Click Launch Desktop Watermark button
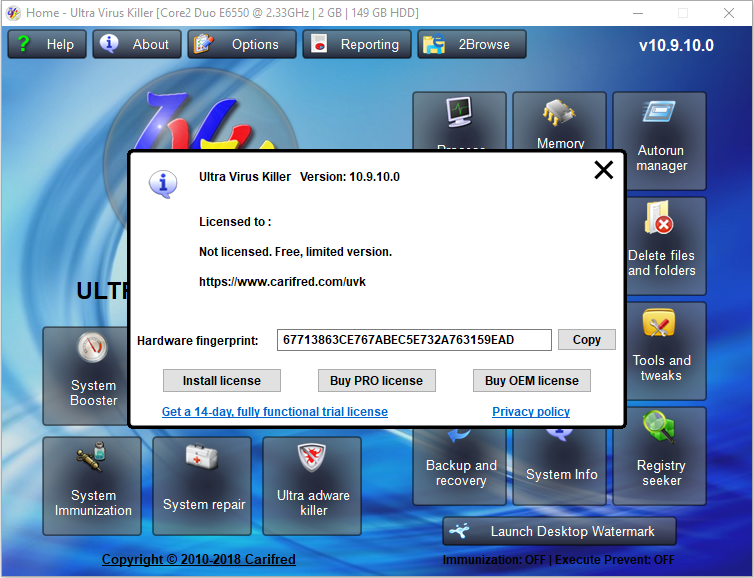 559,531
